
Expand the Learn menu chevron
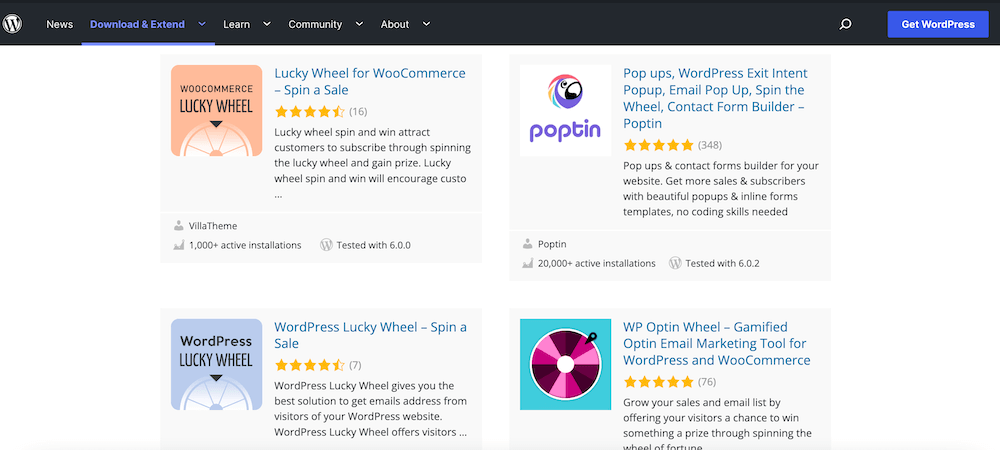point(267,24)
